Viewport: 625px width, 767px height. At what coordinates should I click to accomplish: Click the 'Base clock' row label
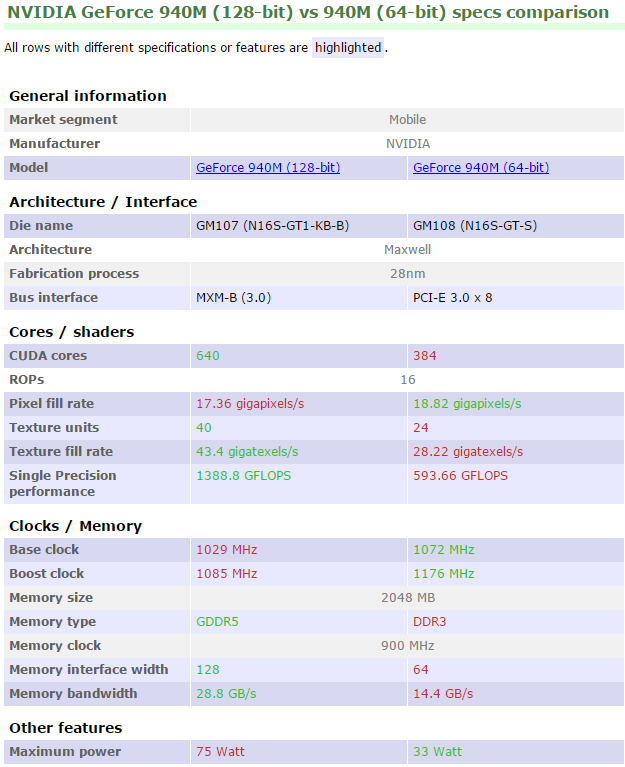tap(44, 550)
